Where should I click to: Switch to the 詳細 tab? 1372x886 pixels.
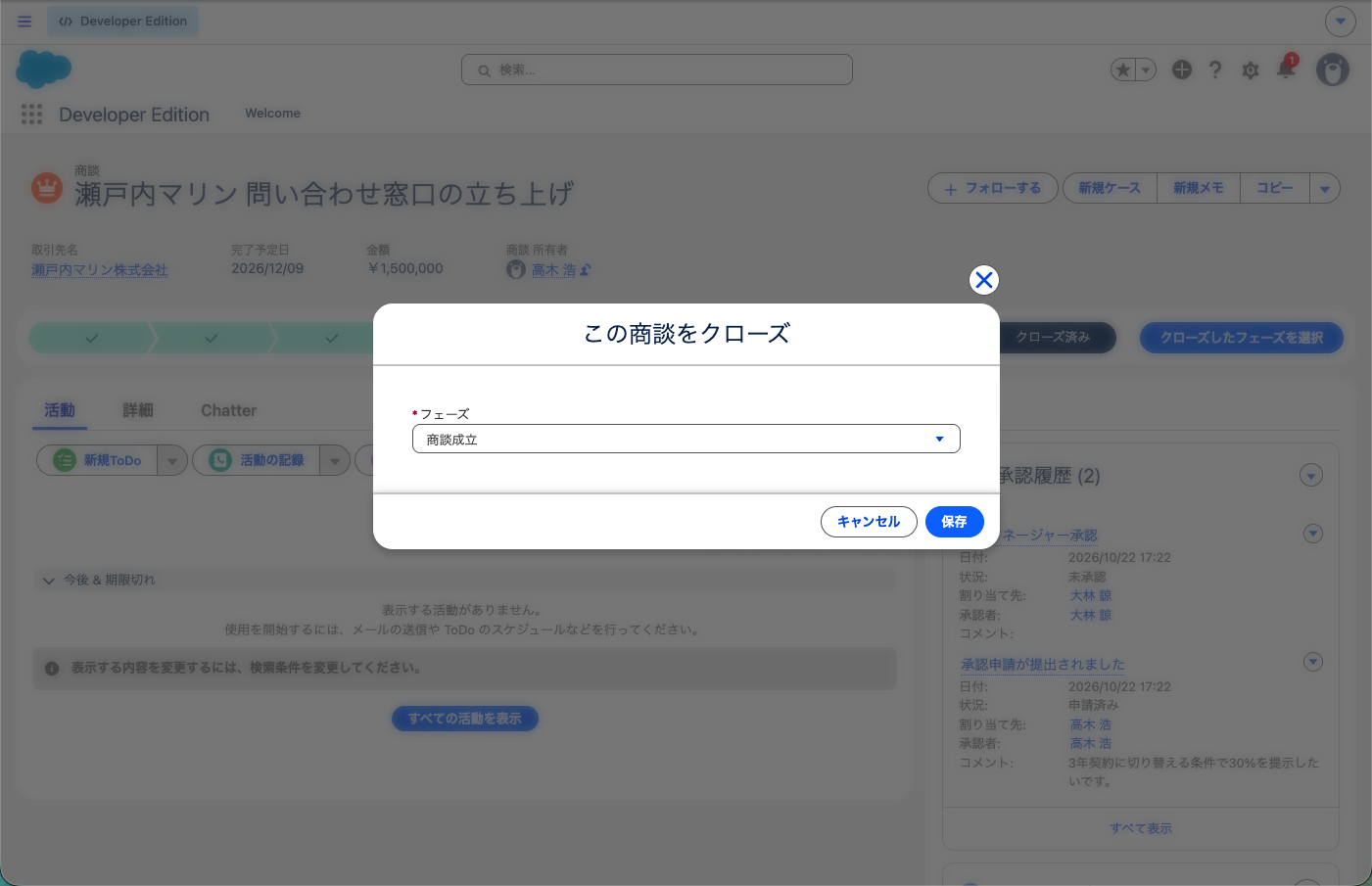pos(138,410)
